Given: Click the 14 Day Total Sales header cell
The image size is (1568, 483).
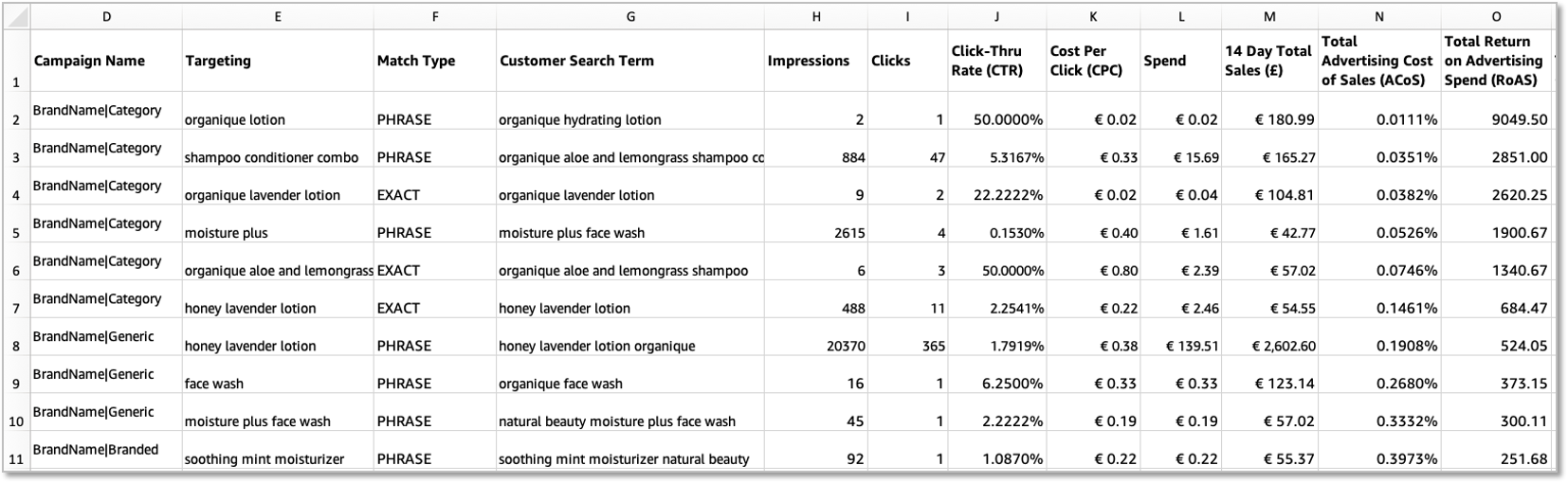Looking at the screenshot, I should tap(1268, 61).
